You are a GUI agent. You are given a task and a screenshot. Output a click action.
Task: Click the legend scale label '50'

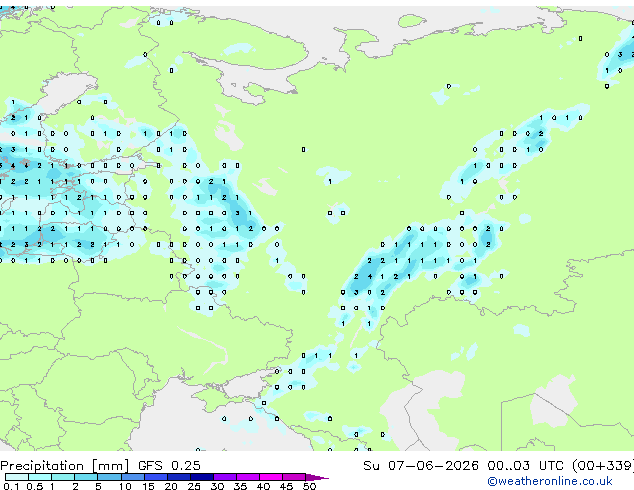pos(309,486)
